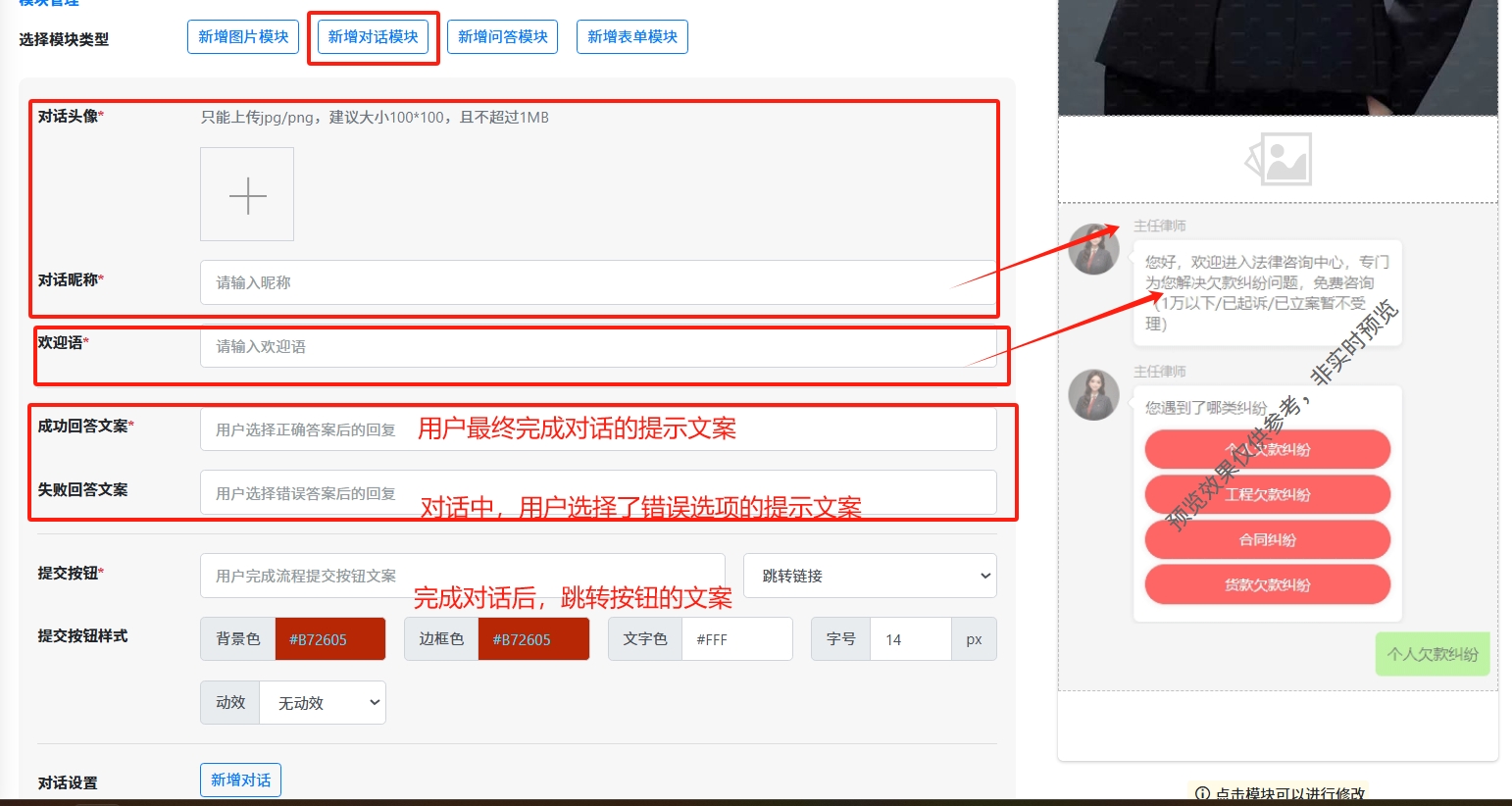Screen dimensions: 1512x806
Task: Click the 工程欠款纠纷 option in preview
Action: click(1267, 495)
